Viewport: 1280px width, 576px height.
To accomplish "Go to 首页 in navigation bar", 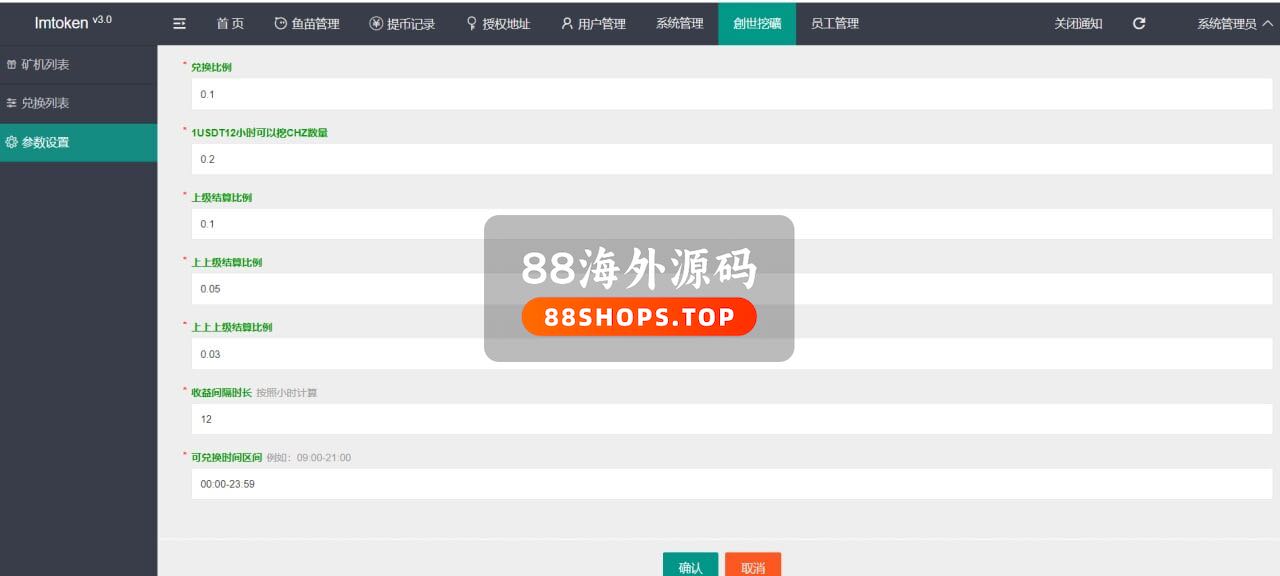I will (x=230, y=24).
